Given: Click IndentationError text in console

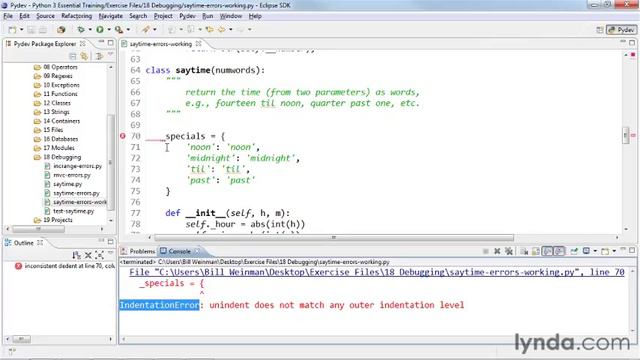Looking at the screenshot, I should point(159,305).
